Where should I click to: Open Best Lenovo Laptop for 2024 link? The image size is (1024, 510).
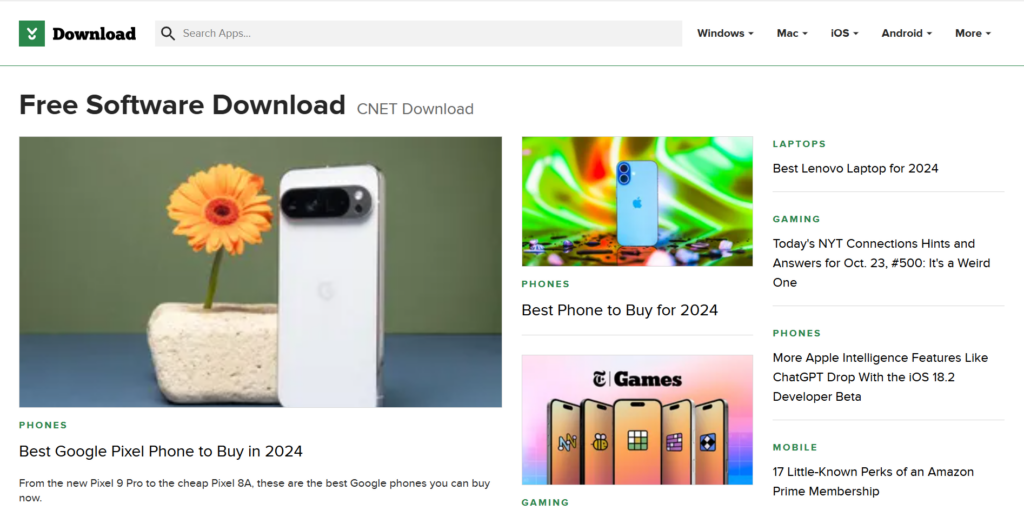[856, 168]
